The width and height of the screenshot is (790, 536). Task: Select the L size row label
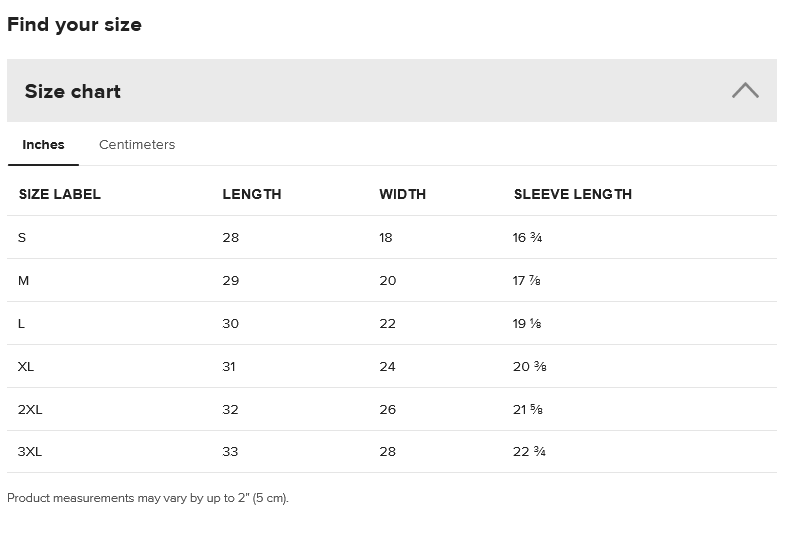(x=22, y=324)
